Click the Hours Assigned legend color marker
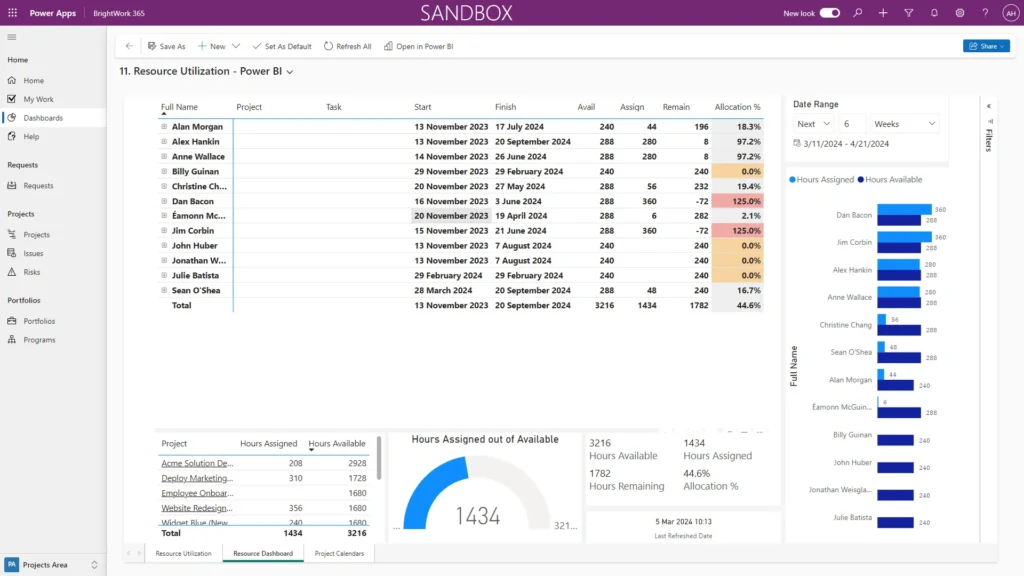The image size is (1024, 576). (793, 180)
